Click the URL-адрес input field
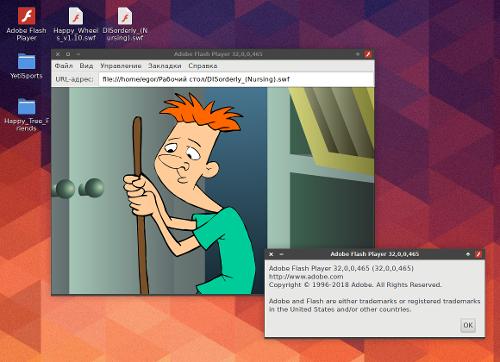Screen dimensions: 500x362 [236, 79]
